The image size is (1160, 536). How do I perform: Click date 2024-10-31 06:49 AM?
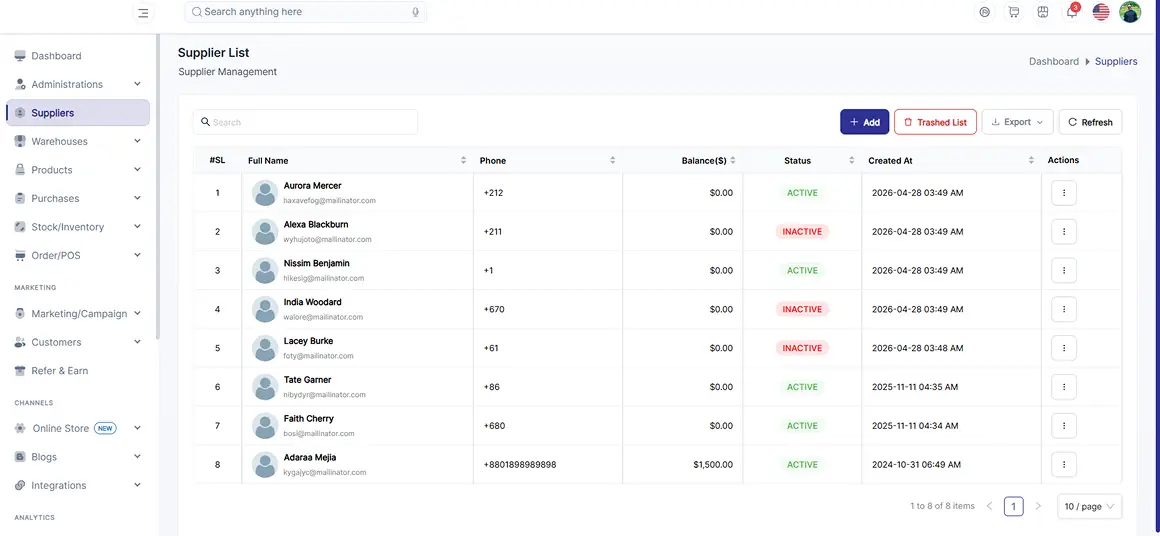coord(917,465)
